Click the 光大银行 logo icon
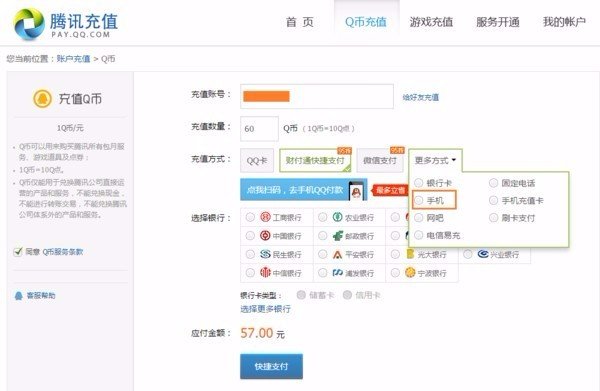 coord(410,254)
